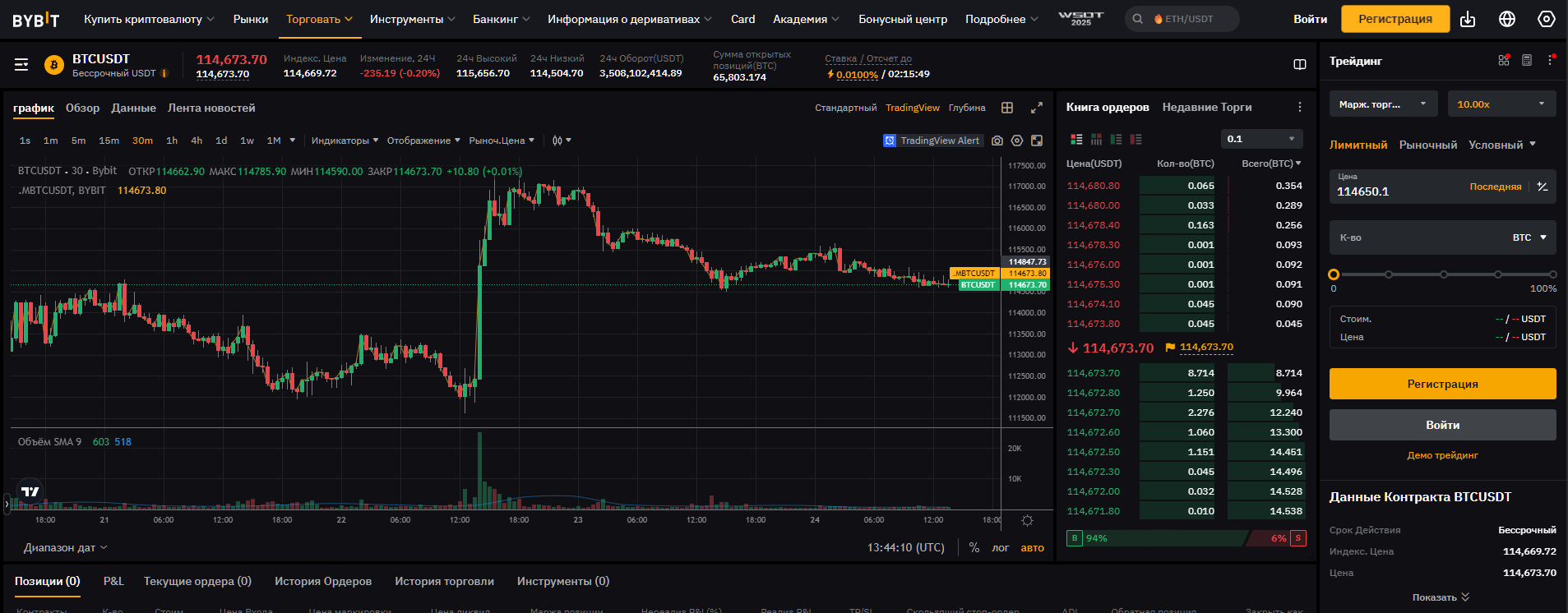Select the Рыночный order tab
The height and width of the screenshot is (613, 1568).
tap(1428, 145)
